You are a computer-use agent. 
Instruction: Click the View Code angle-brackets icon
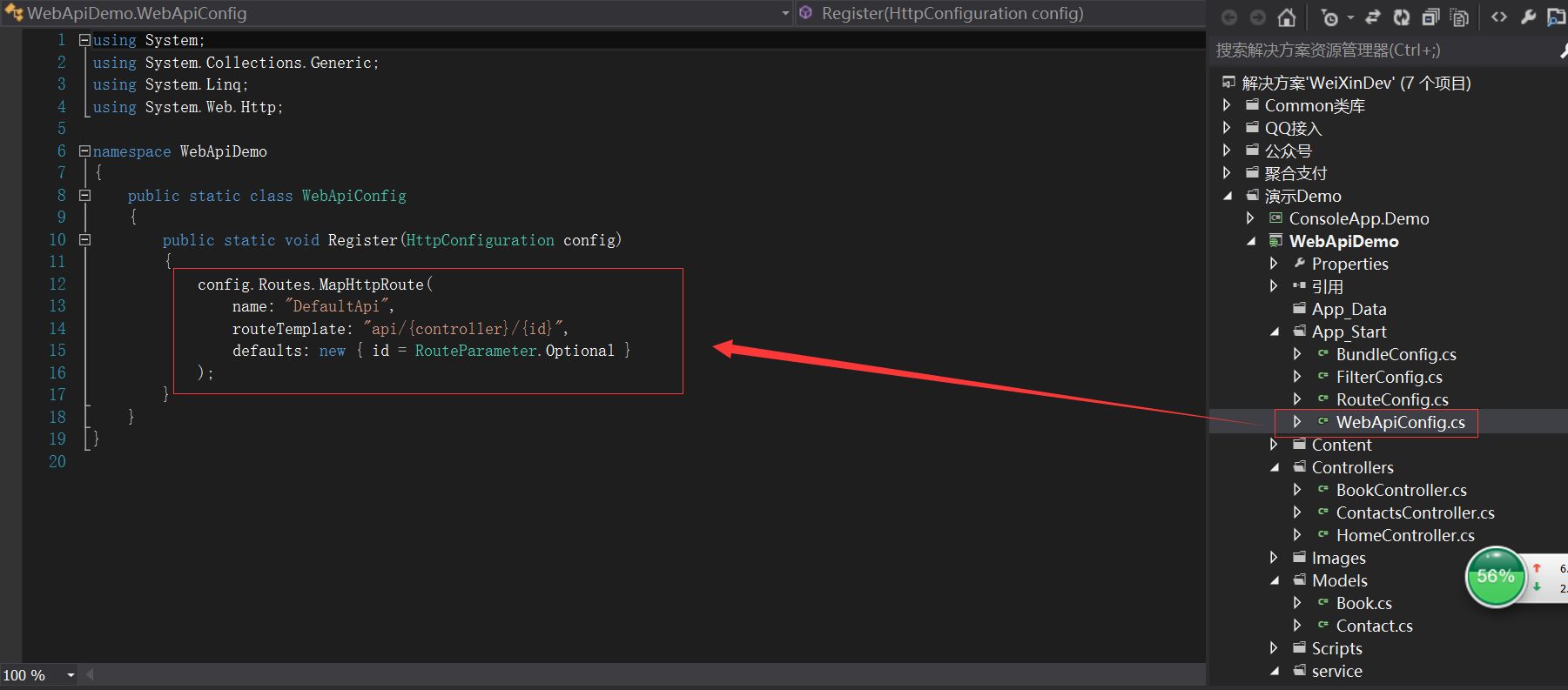tap(1499, 17)
